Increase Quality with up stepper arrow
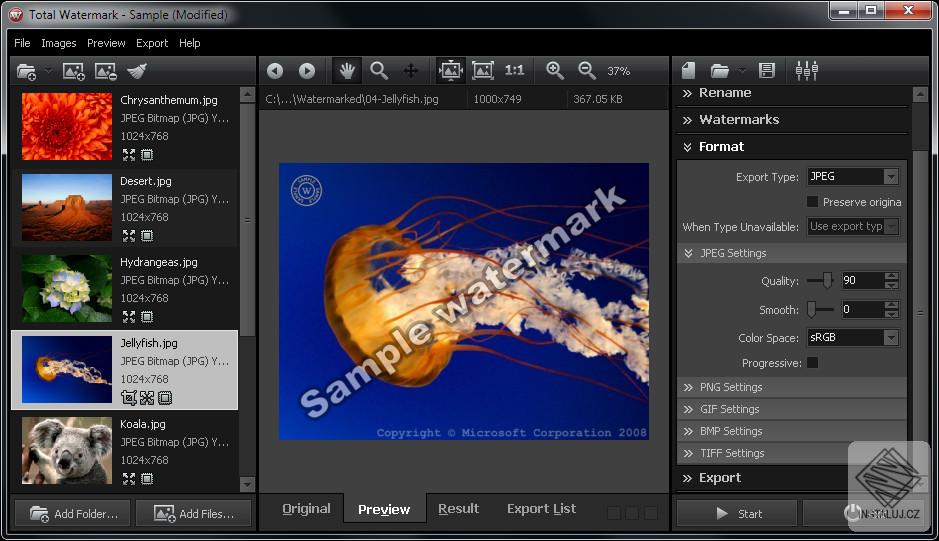 click(892, 276)
